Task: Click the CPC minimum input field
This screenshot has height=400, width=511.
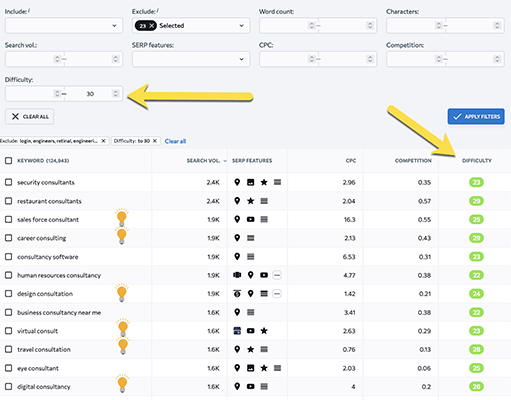Action: pos(284,59)
